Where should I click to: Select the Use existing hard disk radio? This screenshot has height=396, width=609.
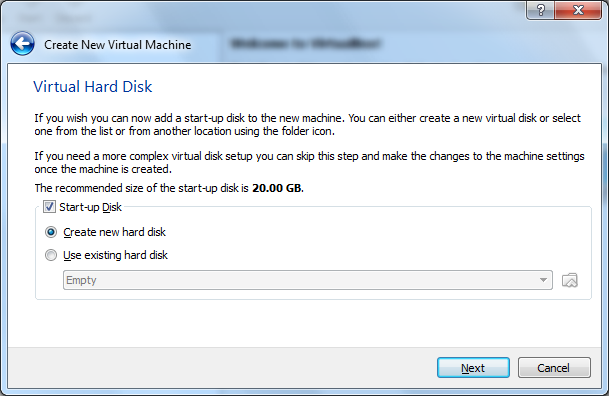(x=51, y=255)
